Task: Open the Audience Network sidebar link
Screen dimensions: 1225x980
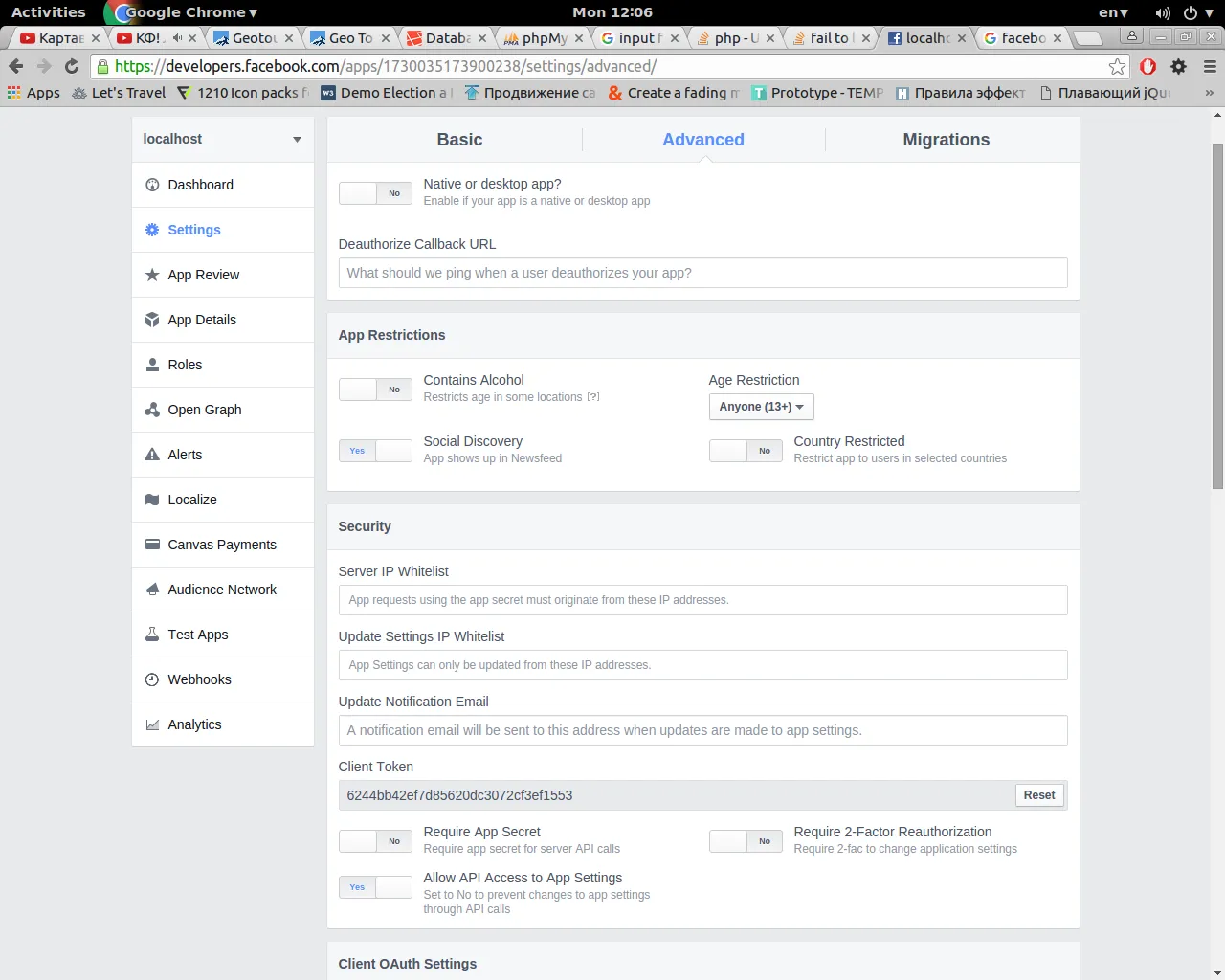Action: [x=222, y=590]
